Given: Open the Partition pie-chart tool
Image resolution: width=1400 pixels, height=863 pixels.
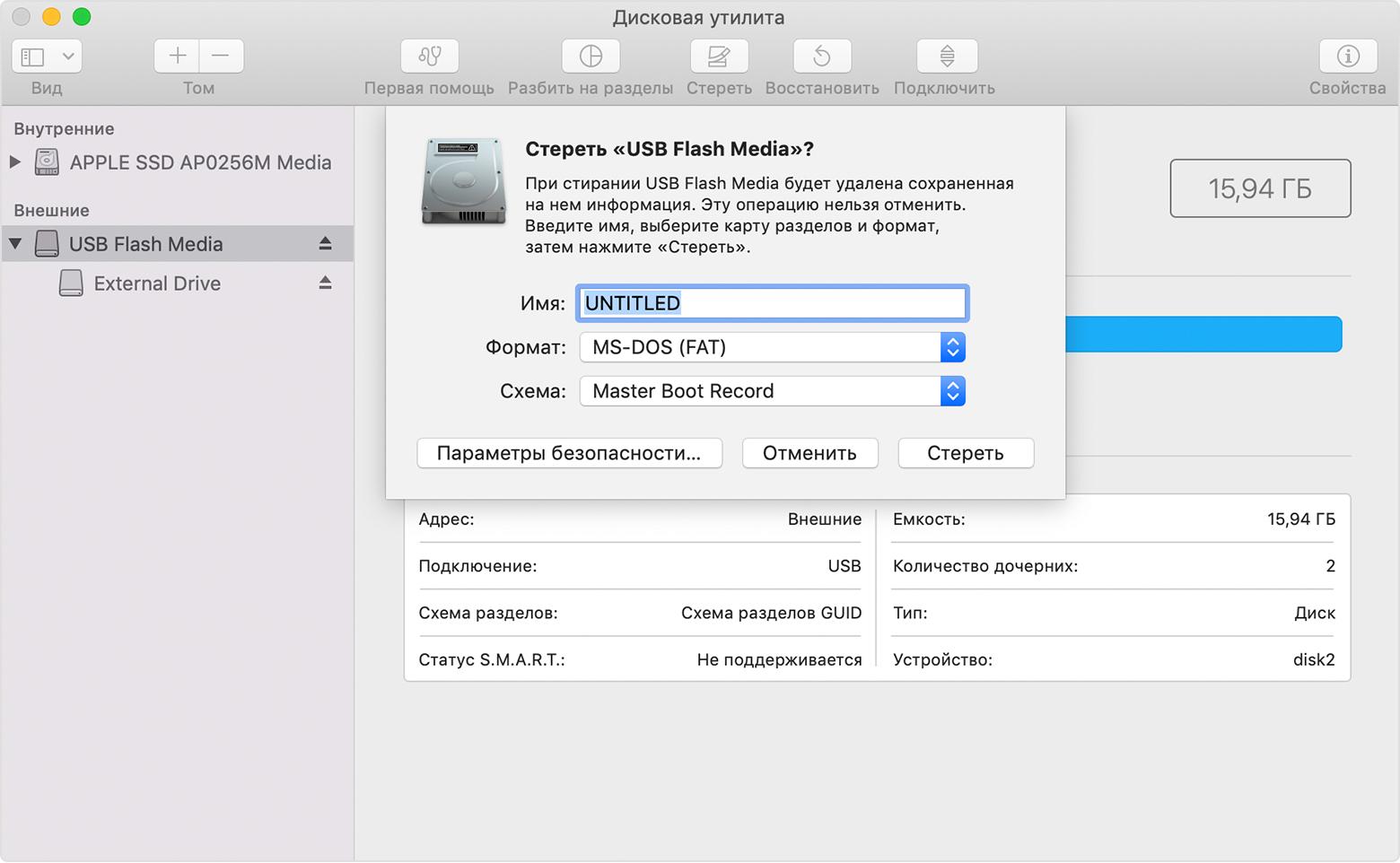Looking at the screenshot, I should (x=591, y=56).
